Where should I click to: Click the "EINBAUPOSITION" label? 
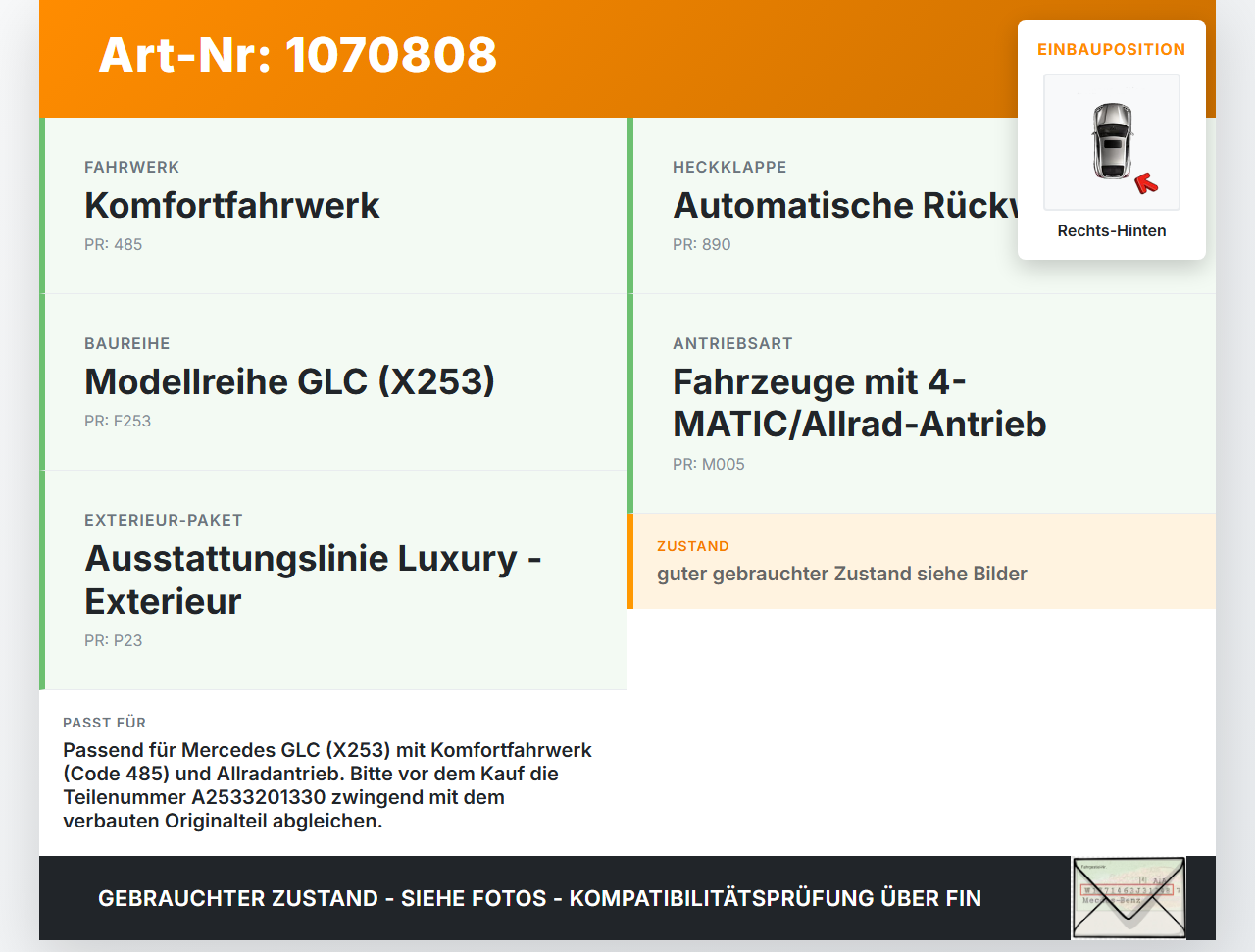pyautogui.click(x=1112, y=49)
